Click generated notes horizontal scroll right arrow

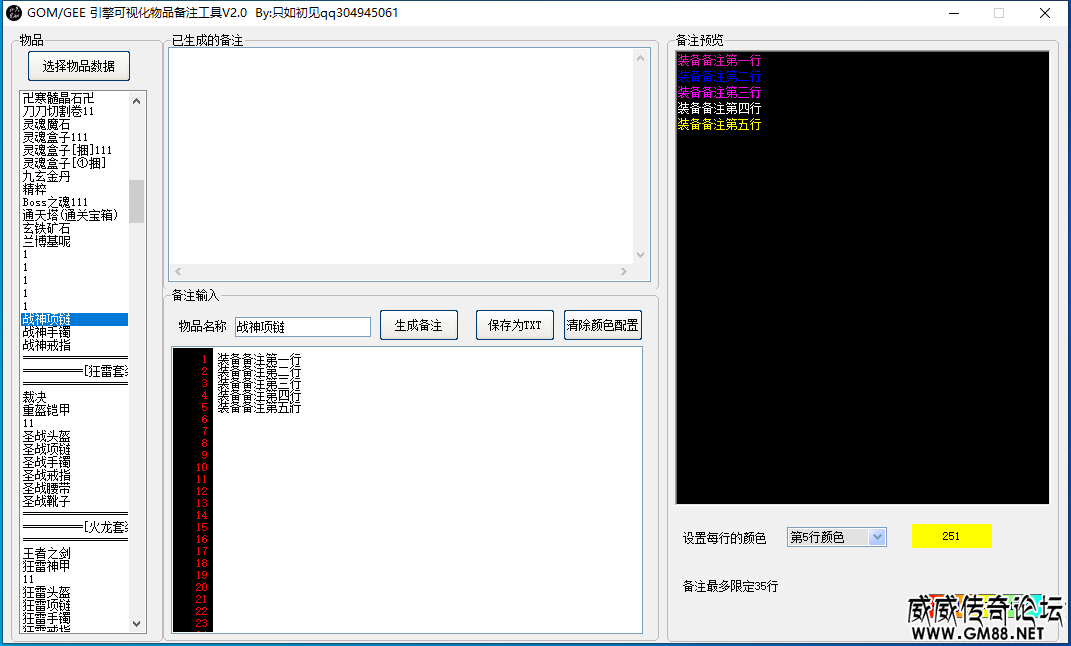pos(624,271)
